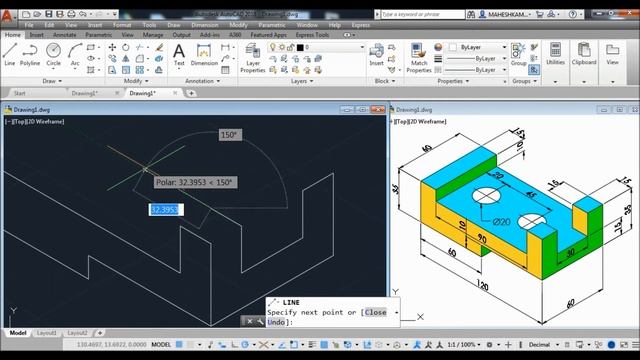Expand the Properties panel

pyautogui.click(x=453, y=81)
